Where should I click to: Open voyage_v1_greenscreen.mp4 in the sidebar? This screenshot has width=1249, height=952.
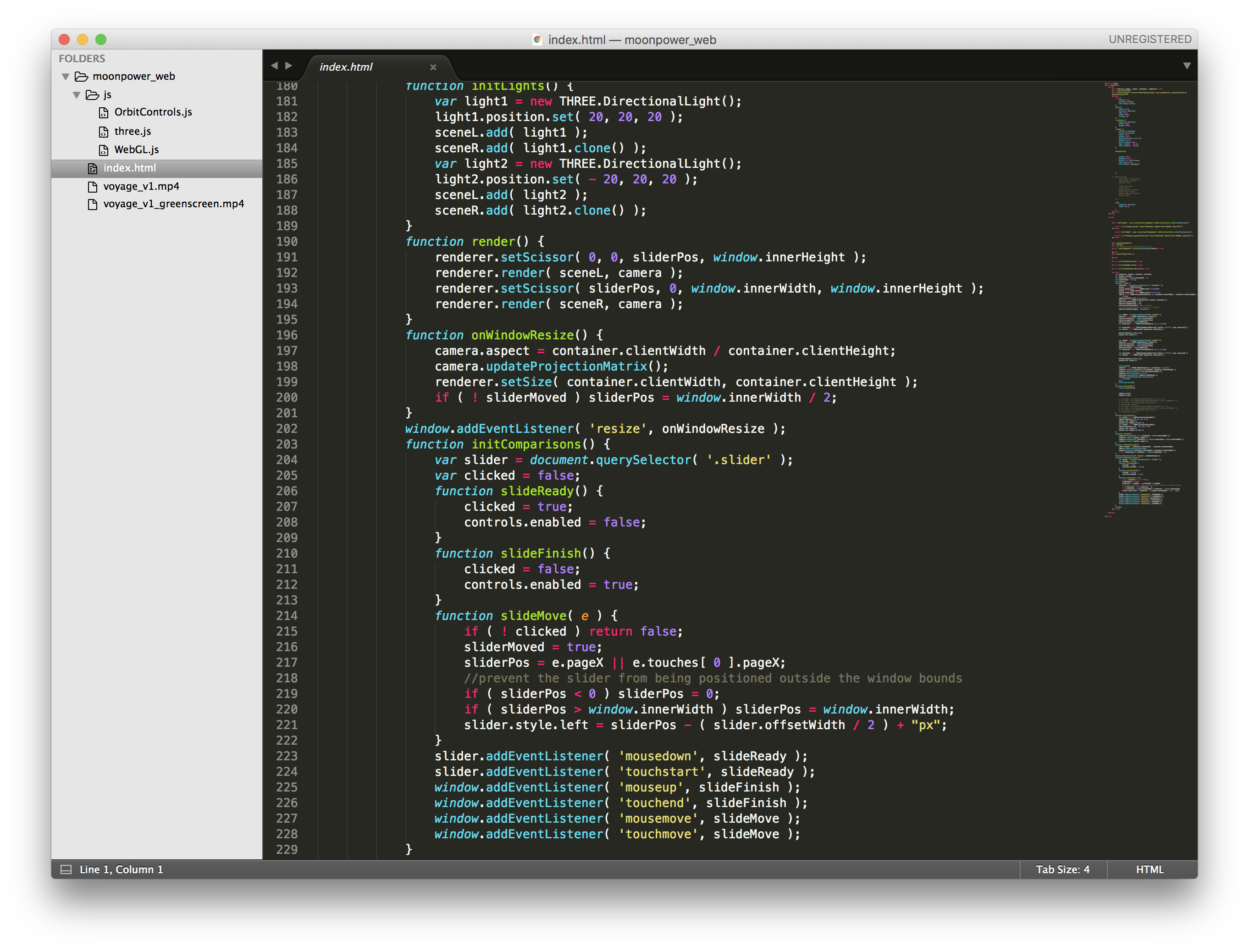(x=173, y=204)
